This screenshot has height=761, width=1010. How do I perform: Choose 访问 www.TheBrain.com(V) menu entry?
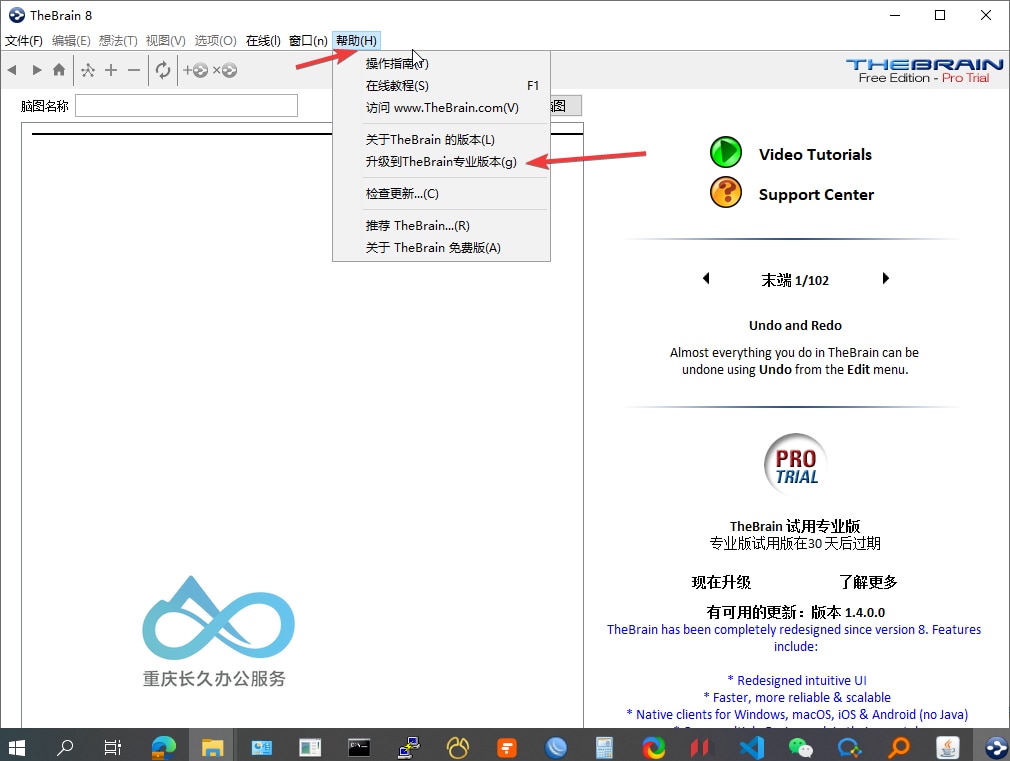pyautogui.click(x=441, y=108)
